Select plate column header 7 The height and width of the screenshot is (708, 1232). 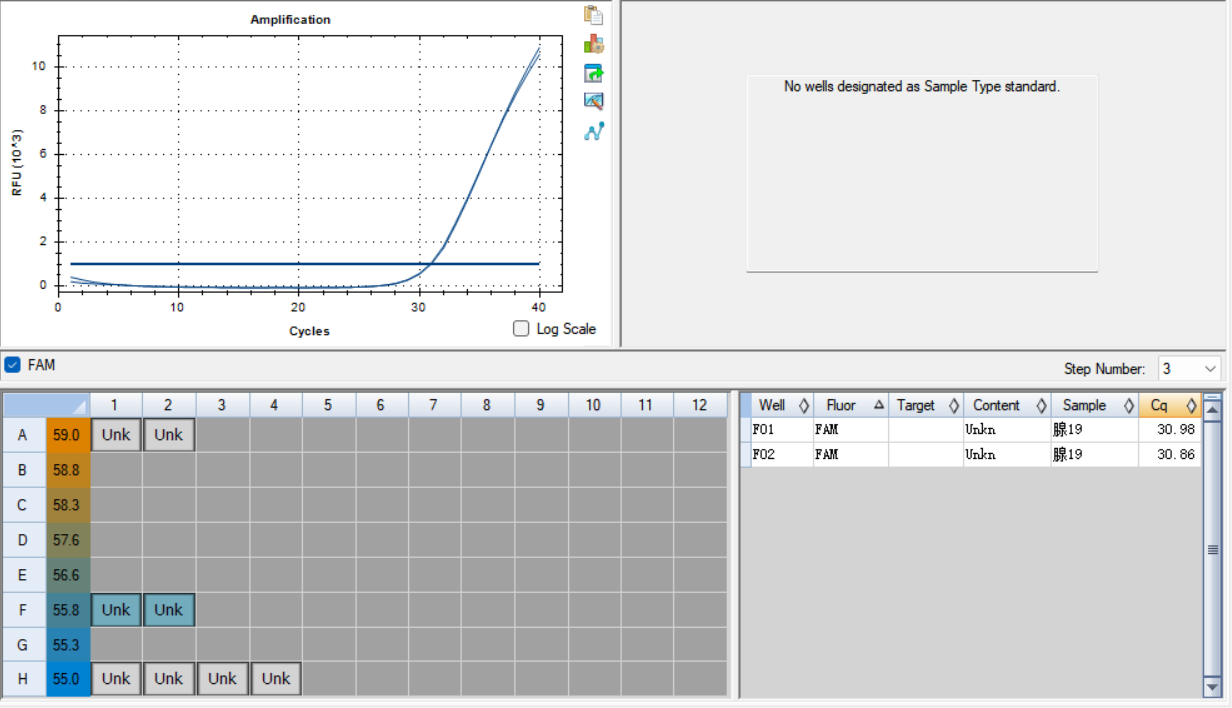pyautogui.click(x=433, y=405)
